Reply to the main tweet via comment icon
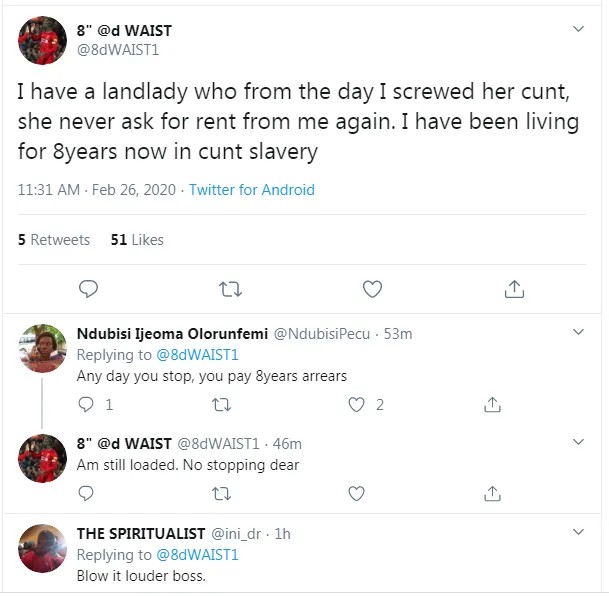609x596 pixels. 88,289
